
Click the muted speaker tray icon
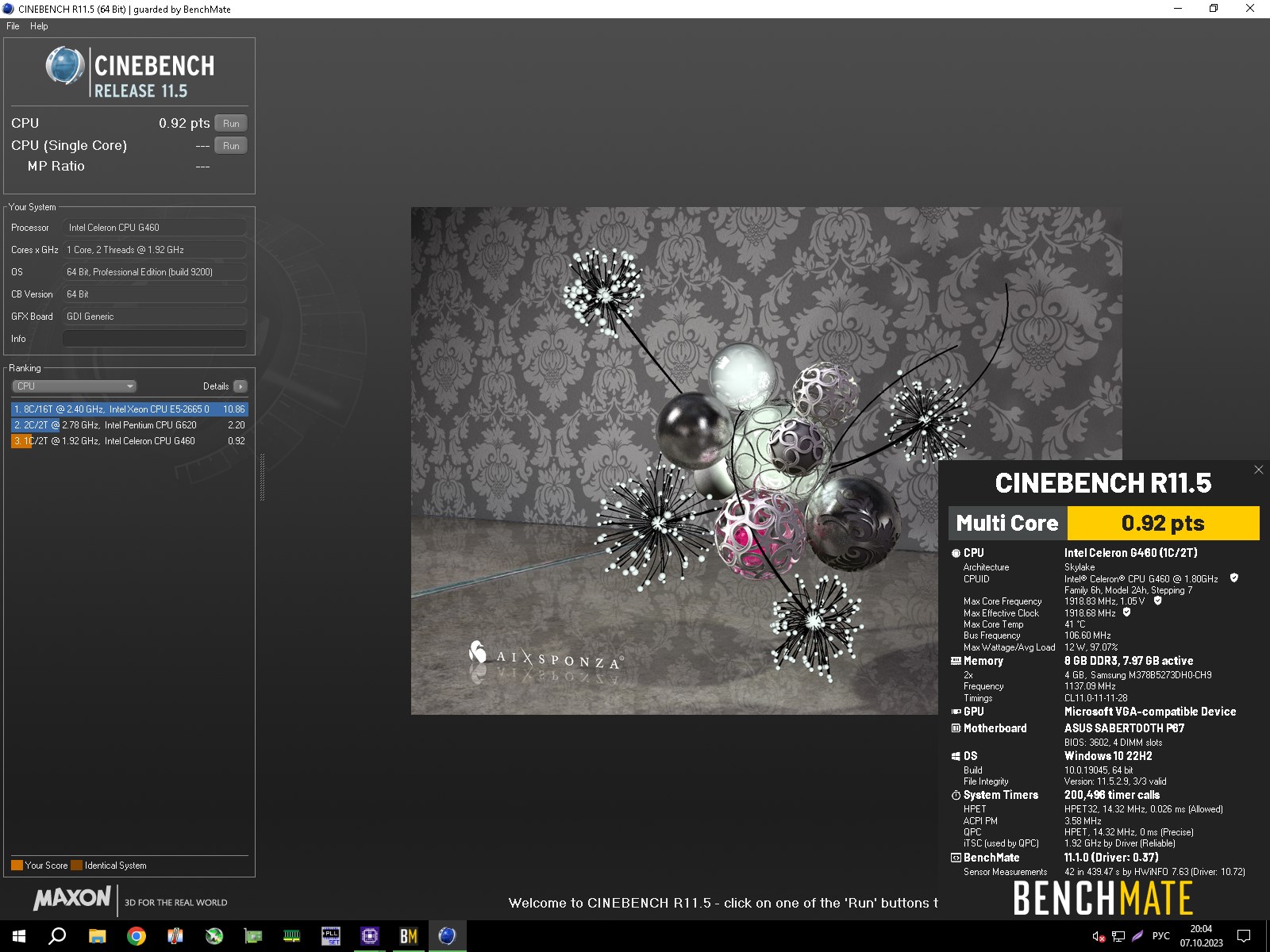click(x=1099, y=936)
